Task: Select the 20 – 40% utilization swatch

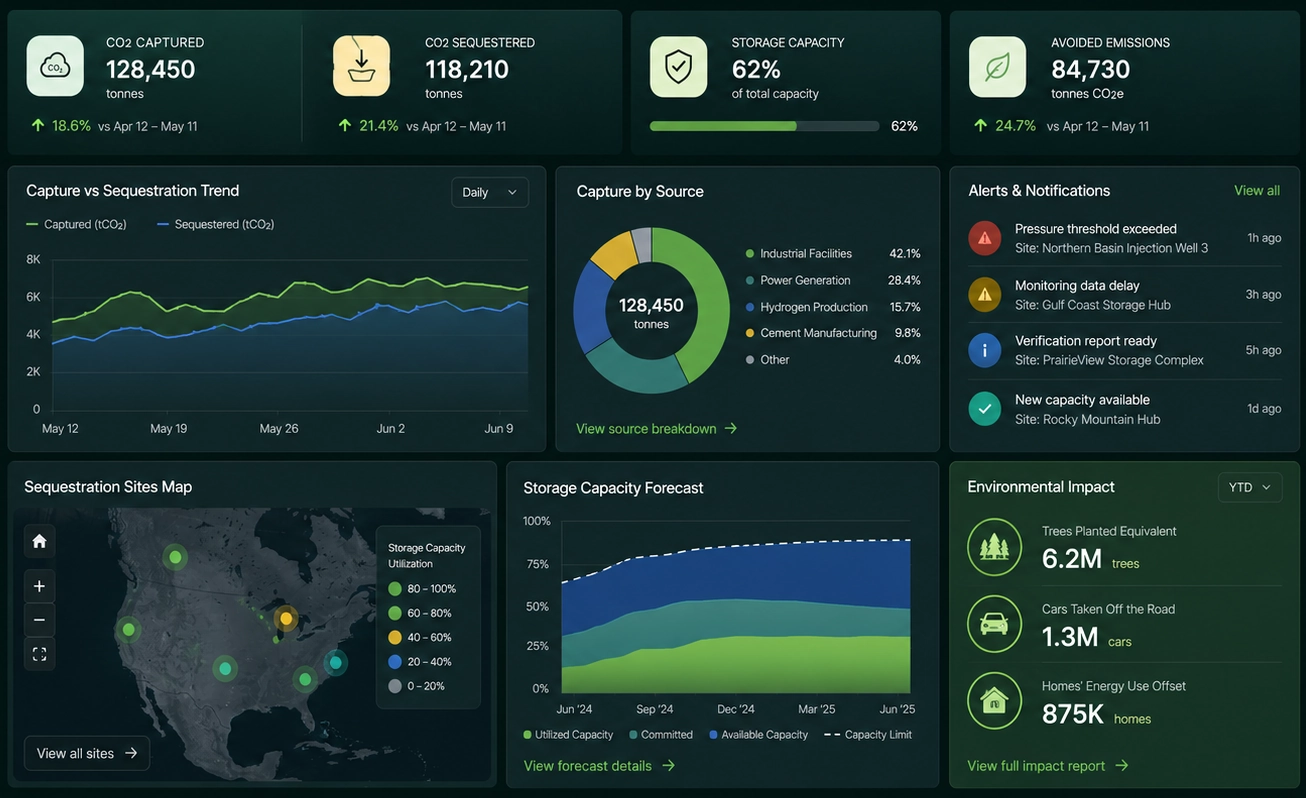Action: (395, 662)
